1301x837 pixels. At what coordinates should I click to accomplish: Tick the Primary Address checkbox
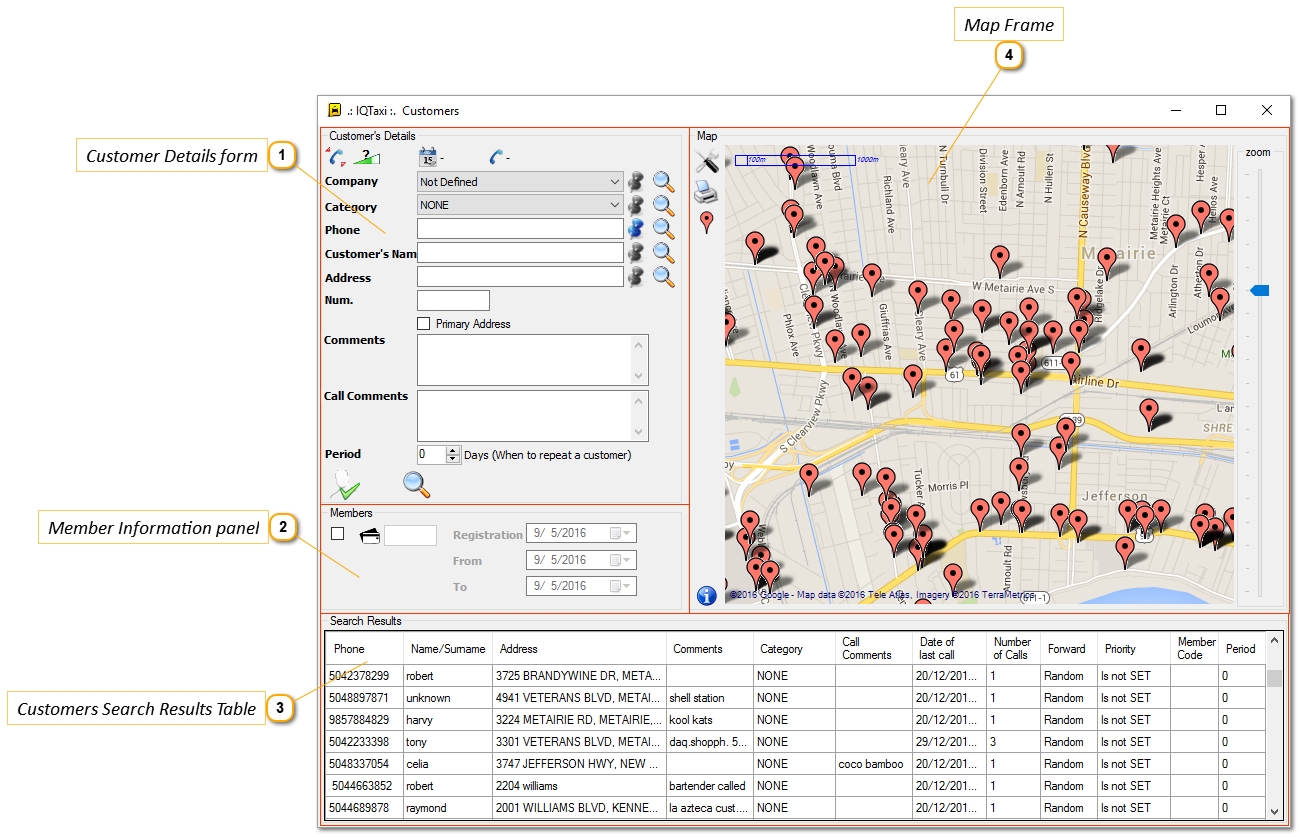pos(424,324)
